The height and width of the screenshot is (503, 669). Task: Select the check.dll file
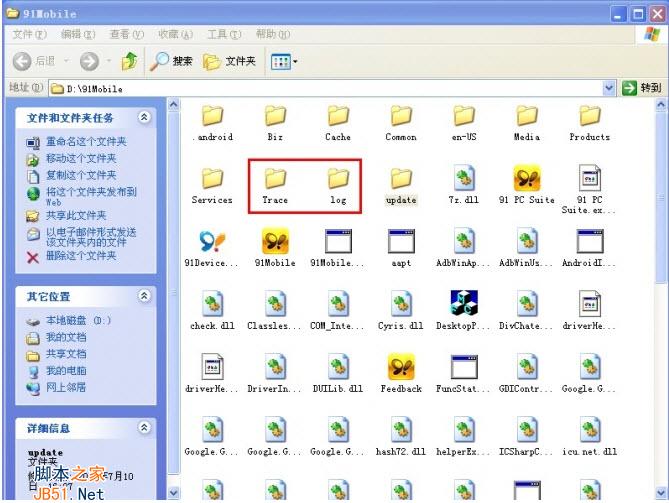212,311
